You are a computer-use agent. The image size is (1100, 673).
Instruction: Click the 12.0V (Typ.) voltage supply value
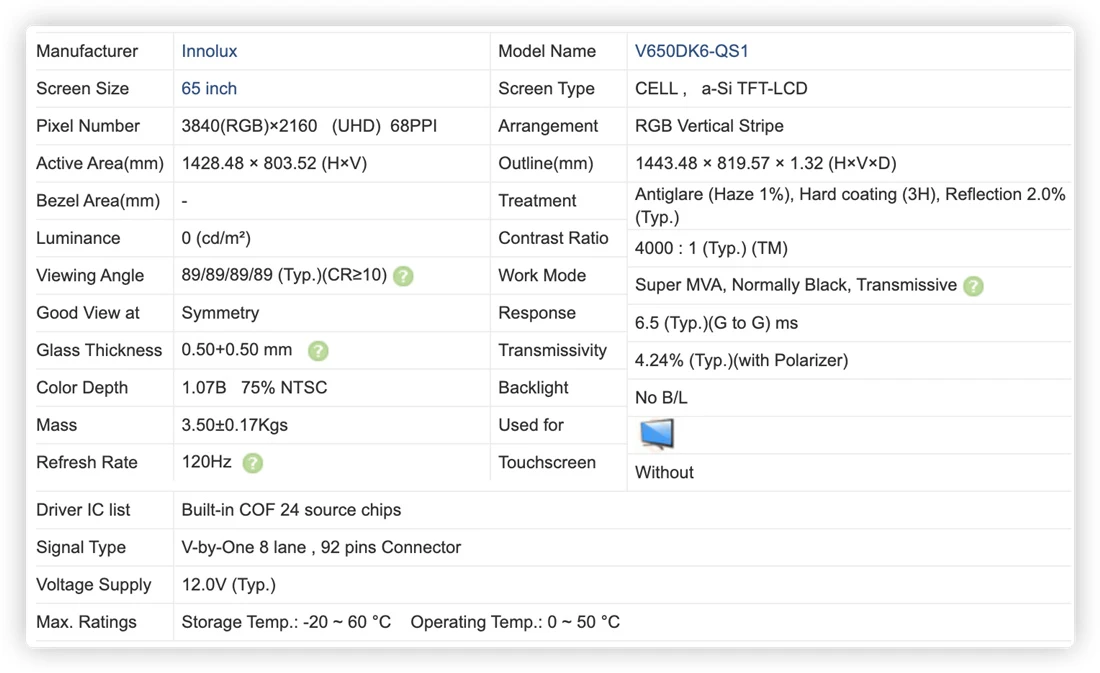228,585
